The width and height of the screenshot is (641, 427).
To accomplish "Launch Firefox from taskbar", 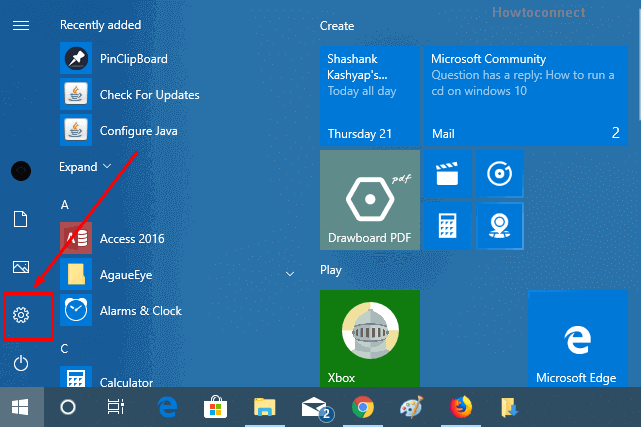I will (x=461, y=407).
